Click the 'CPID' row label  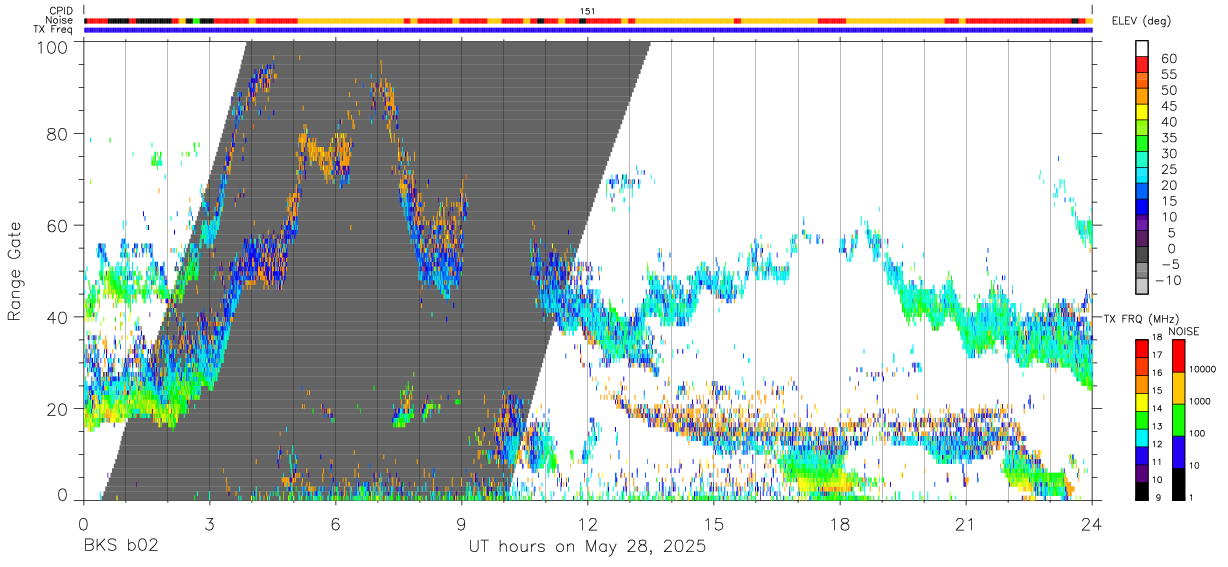pos(60,11)
